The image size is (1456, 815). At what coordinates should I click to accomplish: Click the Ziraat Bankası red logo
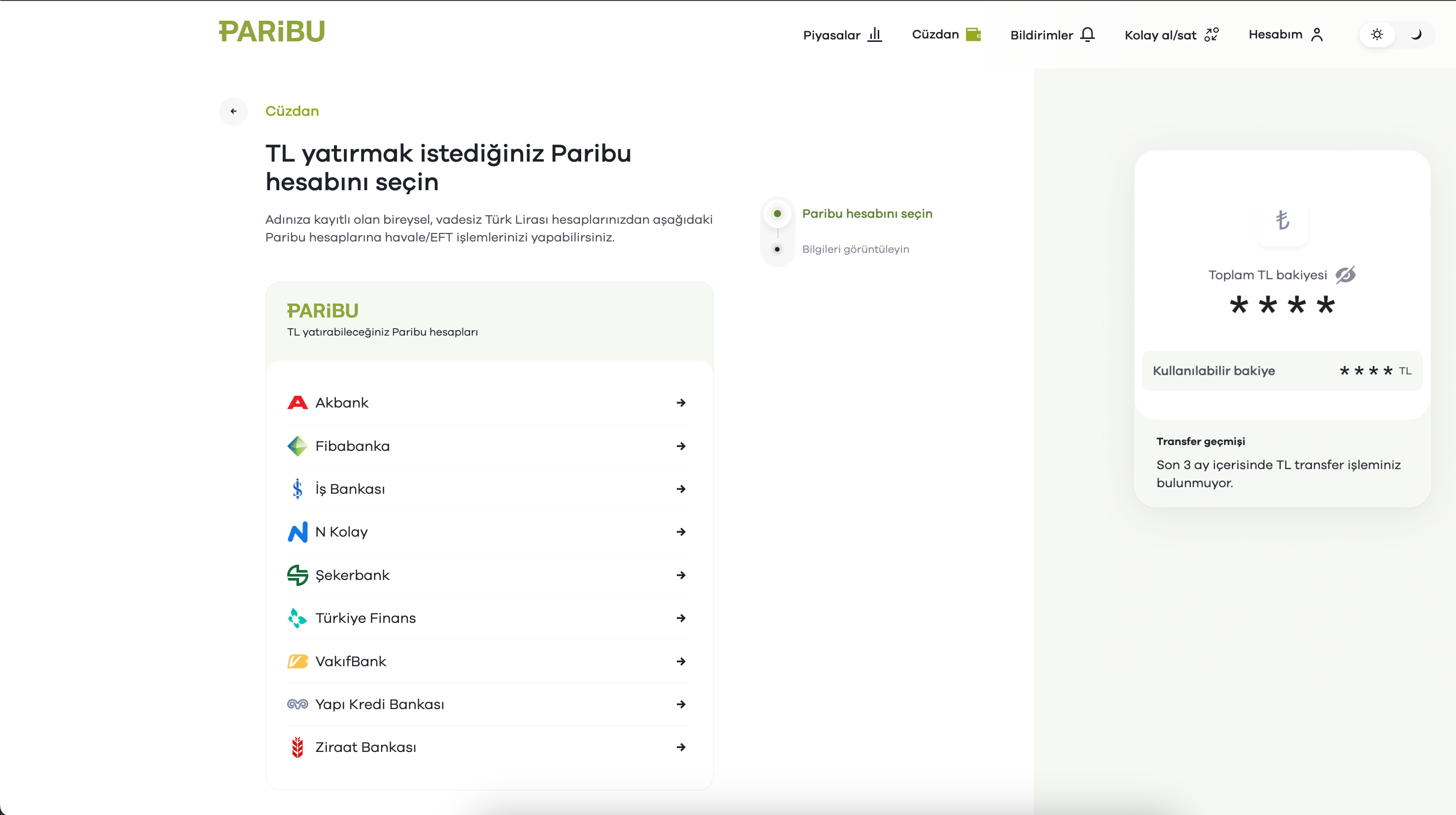point(298,747)
